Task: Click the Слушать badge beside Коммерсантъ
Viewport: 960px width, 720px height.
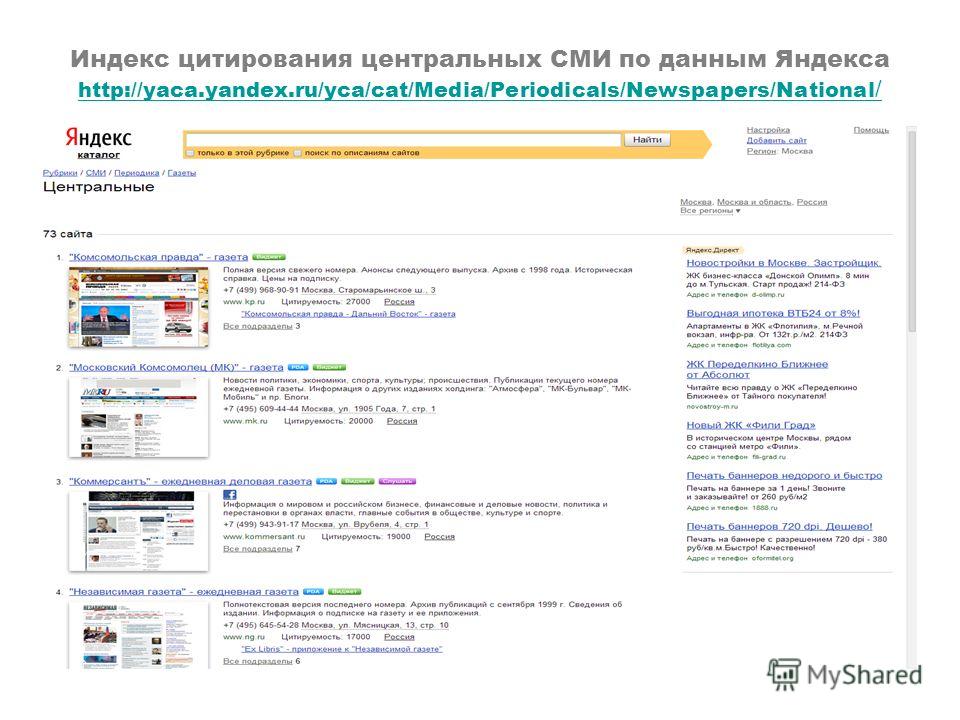Action: [397, 481]
